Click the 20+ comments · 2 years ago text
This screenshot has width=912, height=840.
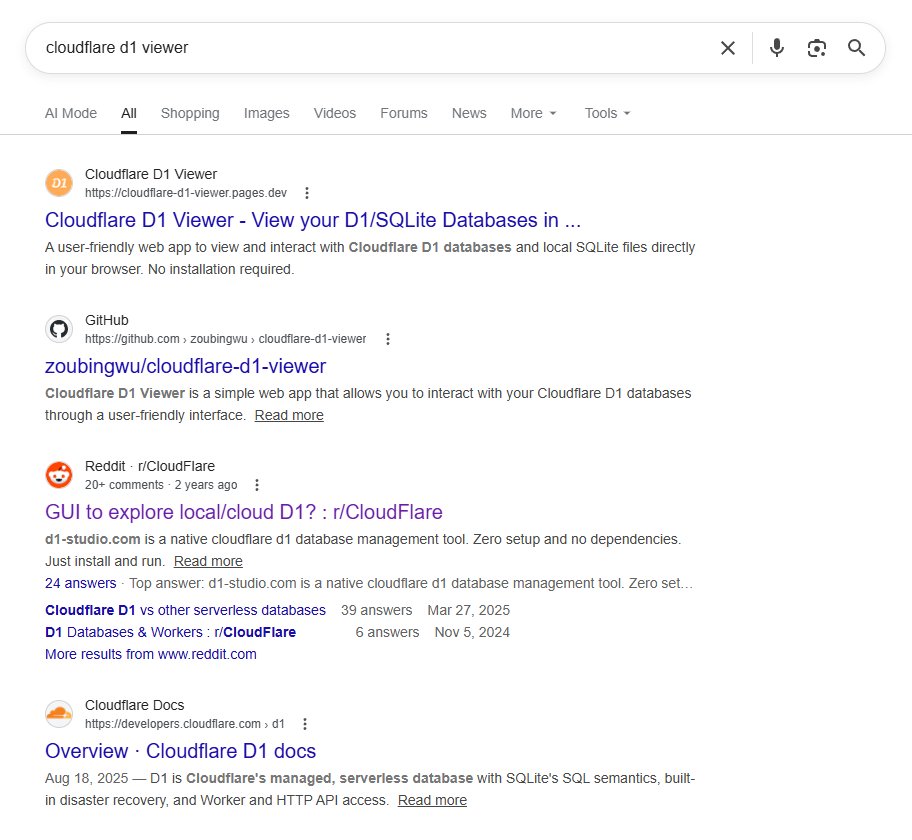[161, 485]
